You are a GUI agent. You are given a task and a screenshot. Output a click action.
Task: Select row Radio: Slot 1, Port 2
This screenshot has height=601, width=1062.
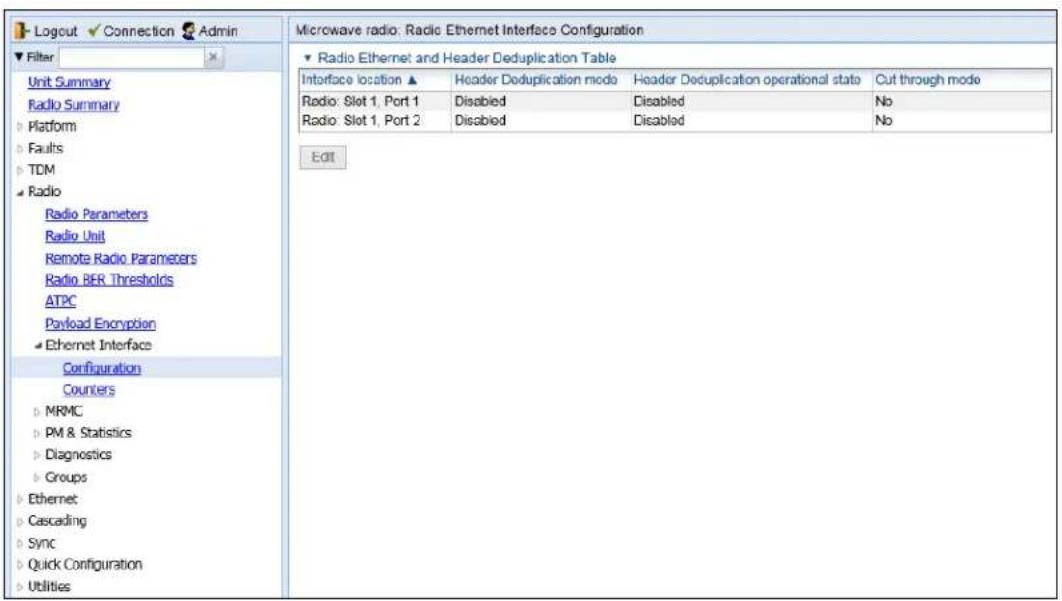pos(675,121)
